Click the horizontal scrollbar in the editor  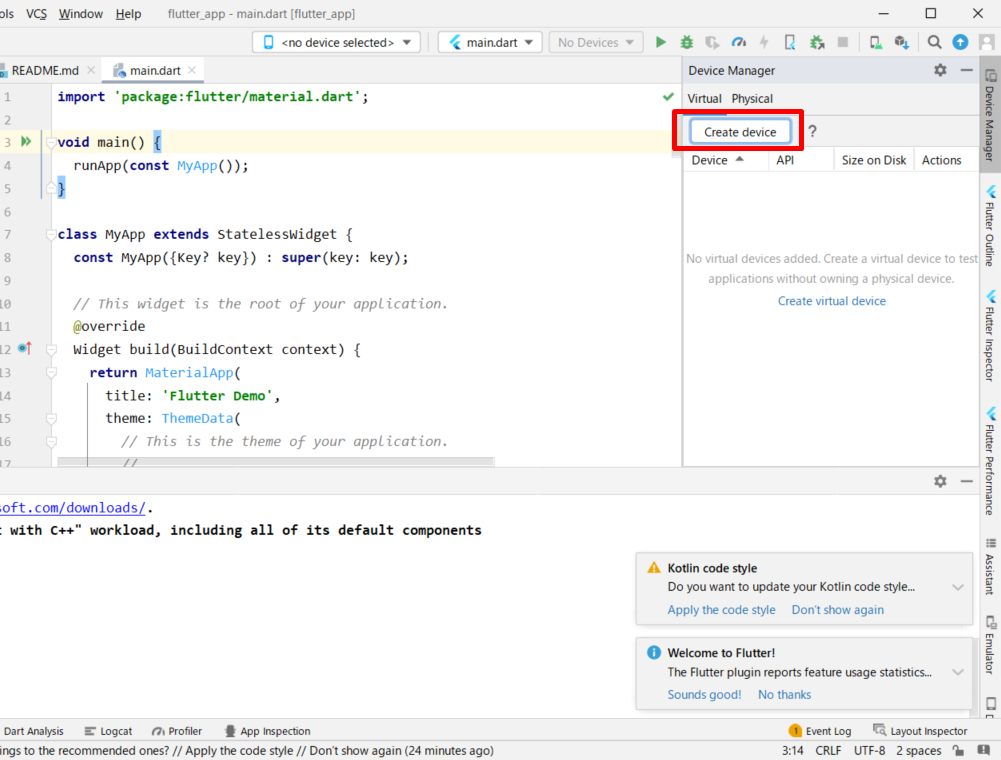click(x=276, y=461)
